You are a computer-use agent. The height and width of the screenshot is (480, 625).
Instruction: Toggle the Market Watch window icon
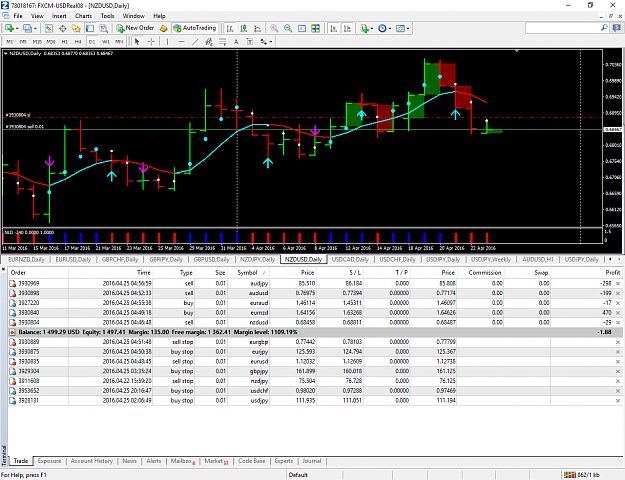[x=49, y=28]
